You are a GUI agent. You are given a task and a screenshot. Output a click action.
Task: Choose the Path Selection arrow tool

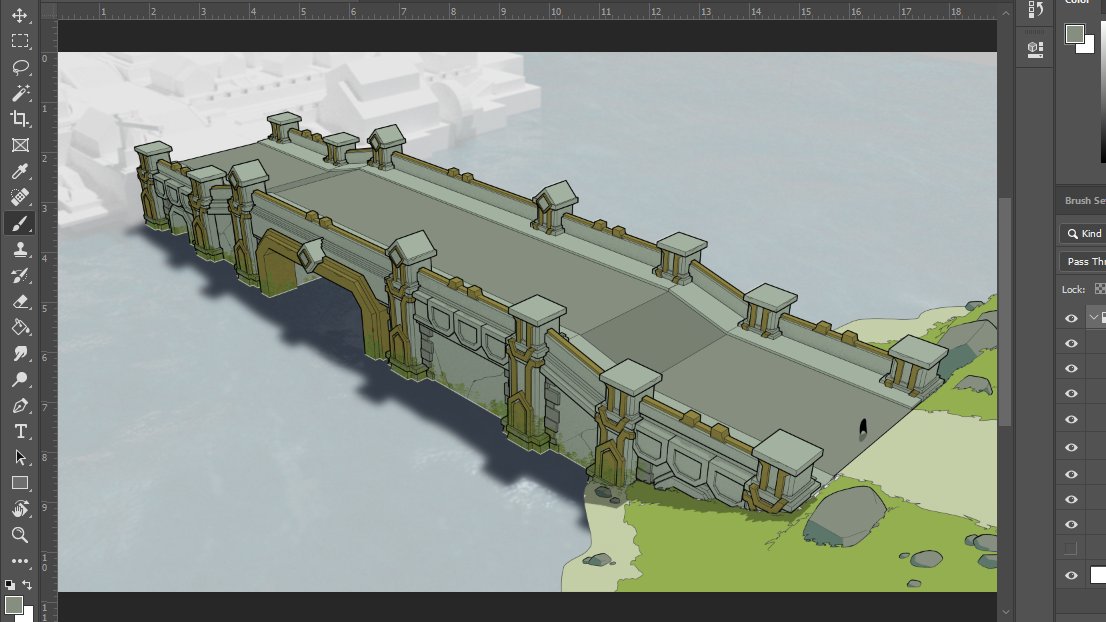pyautogui.click(x=20, y=458)
